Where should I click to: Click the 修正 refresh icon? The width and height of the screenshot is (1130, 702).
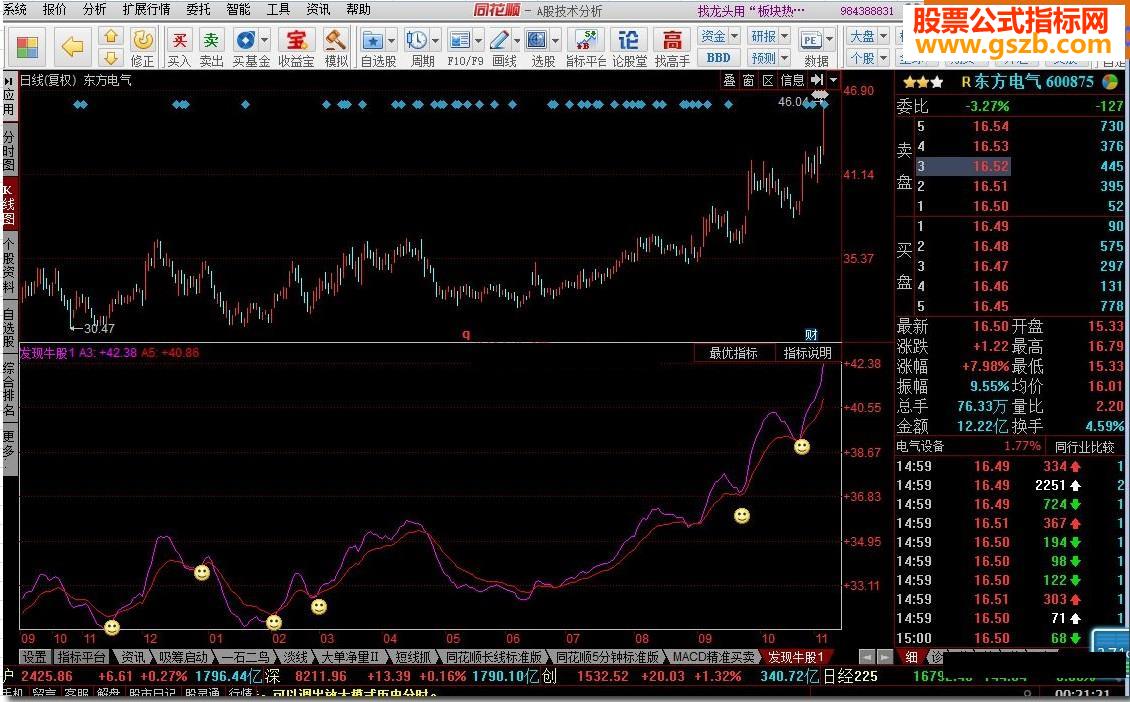143,40
